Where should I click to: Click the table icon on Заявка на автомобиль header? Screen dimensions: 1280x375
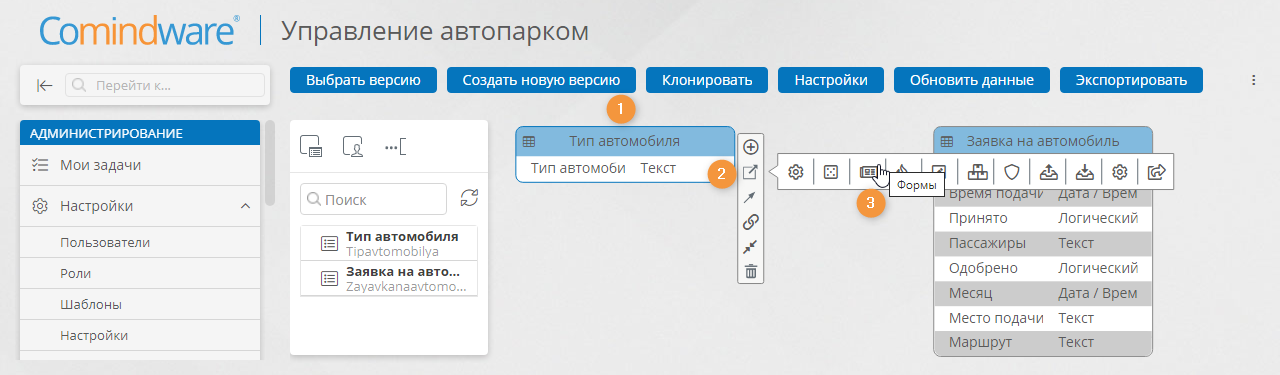pyautogui.click(x=947, y=142)
